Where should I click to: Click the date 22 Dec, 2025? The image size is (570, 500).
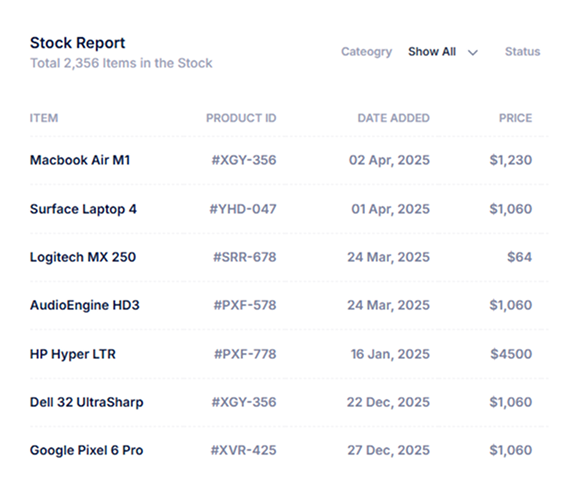[388, 402]
